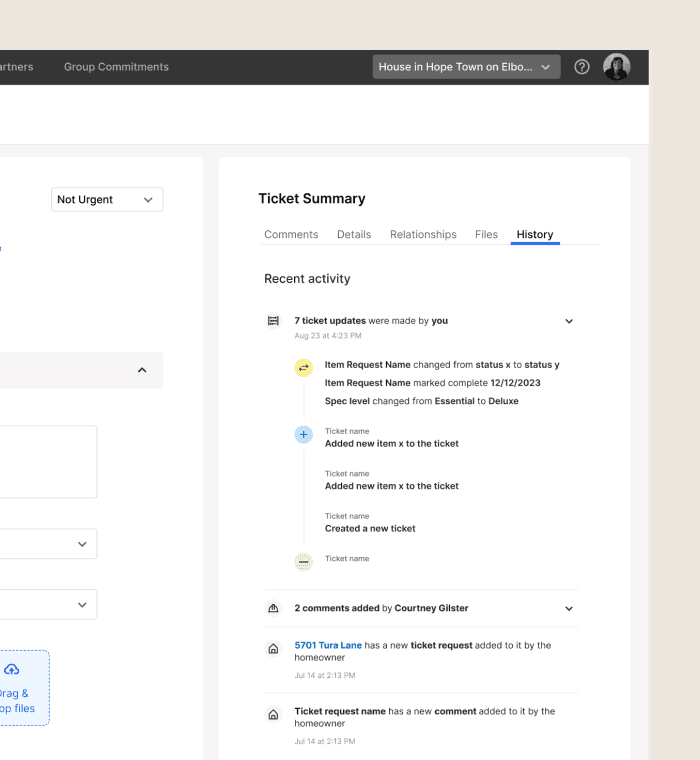Open the Not Urgent priority dropdown

click(107, 200)
